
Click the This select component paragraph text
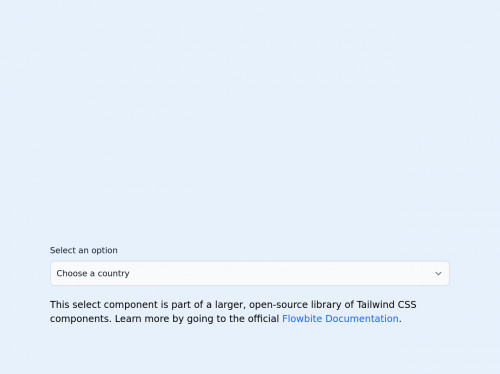(233, 312)
